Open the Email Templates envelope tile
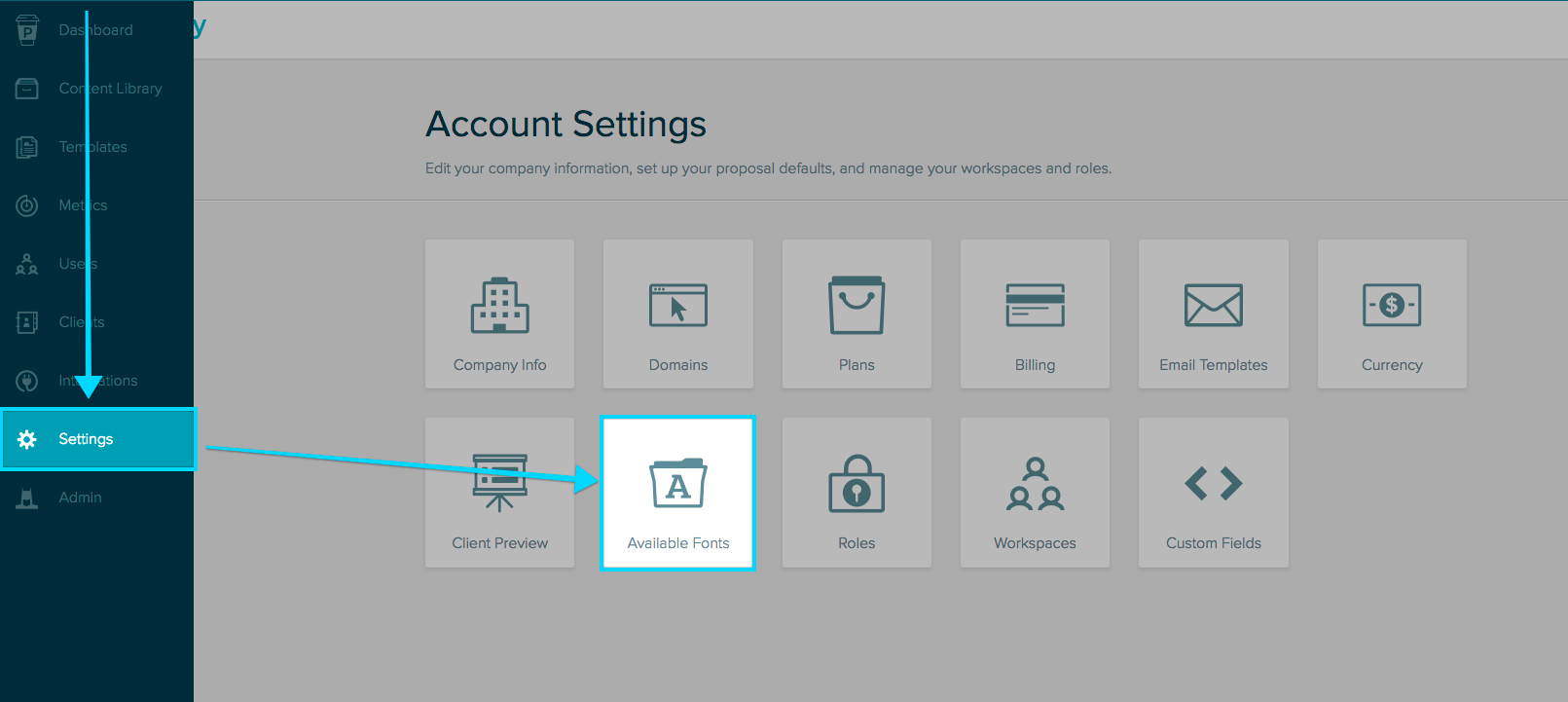 1213,314
